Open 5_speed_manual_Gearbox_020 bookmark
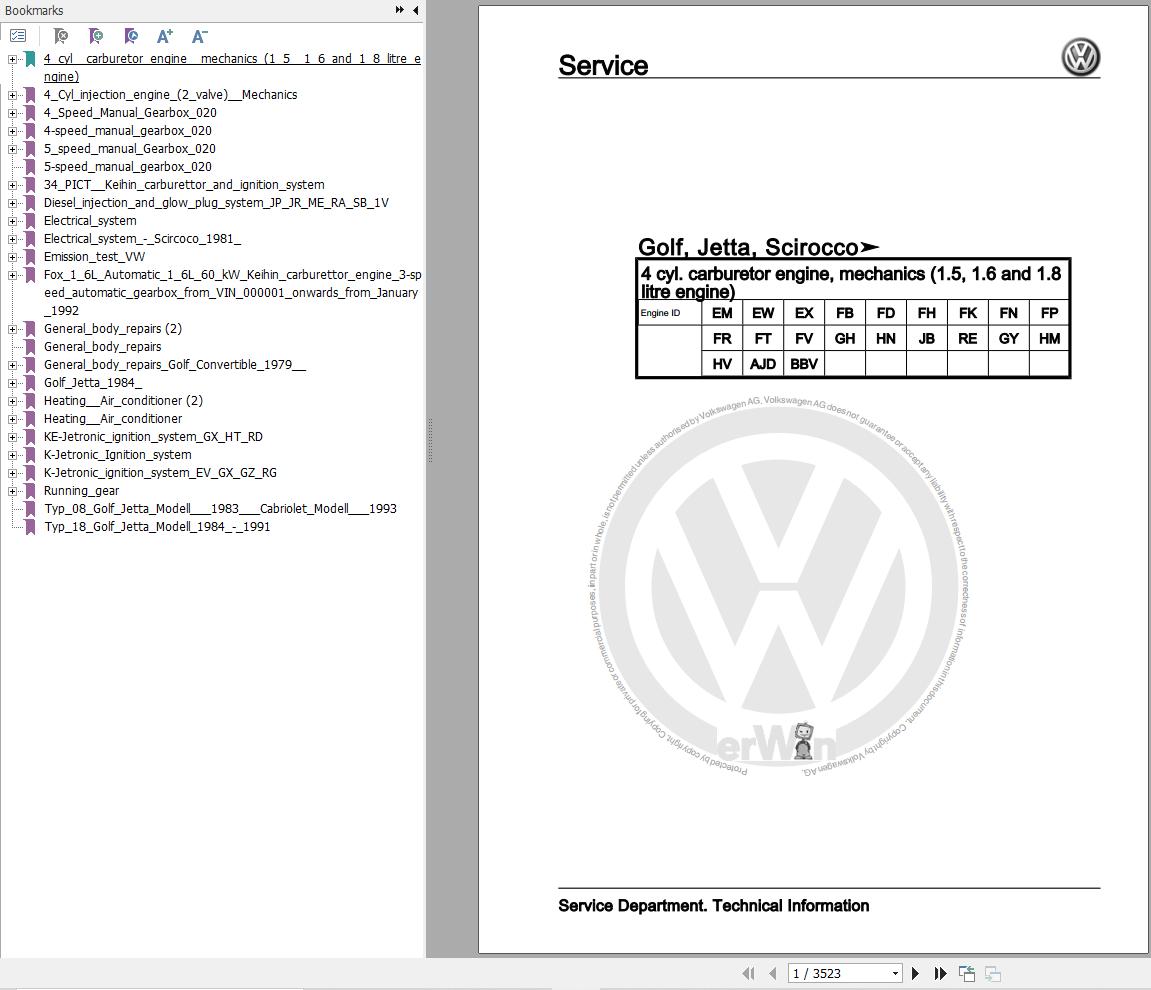This screenshot has width=1151, height=990. click(x=129, y=149)
